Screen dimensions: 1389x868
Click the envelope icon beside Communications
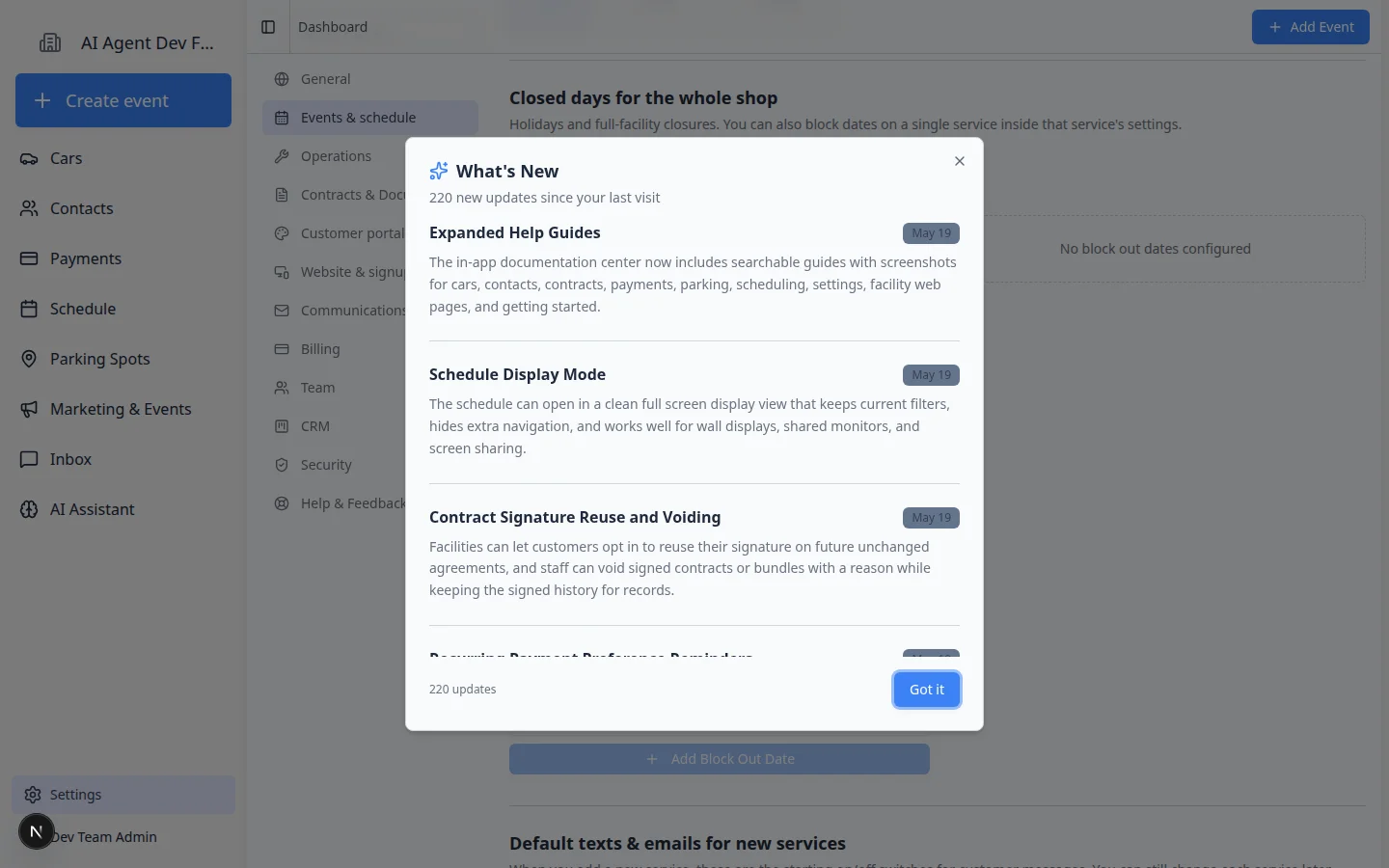pyautogui.click(x=282, y=311)
